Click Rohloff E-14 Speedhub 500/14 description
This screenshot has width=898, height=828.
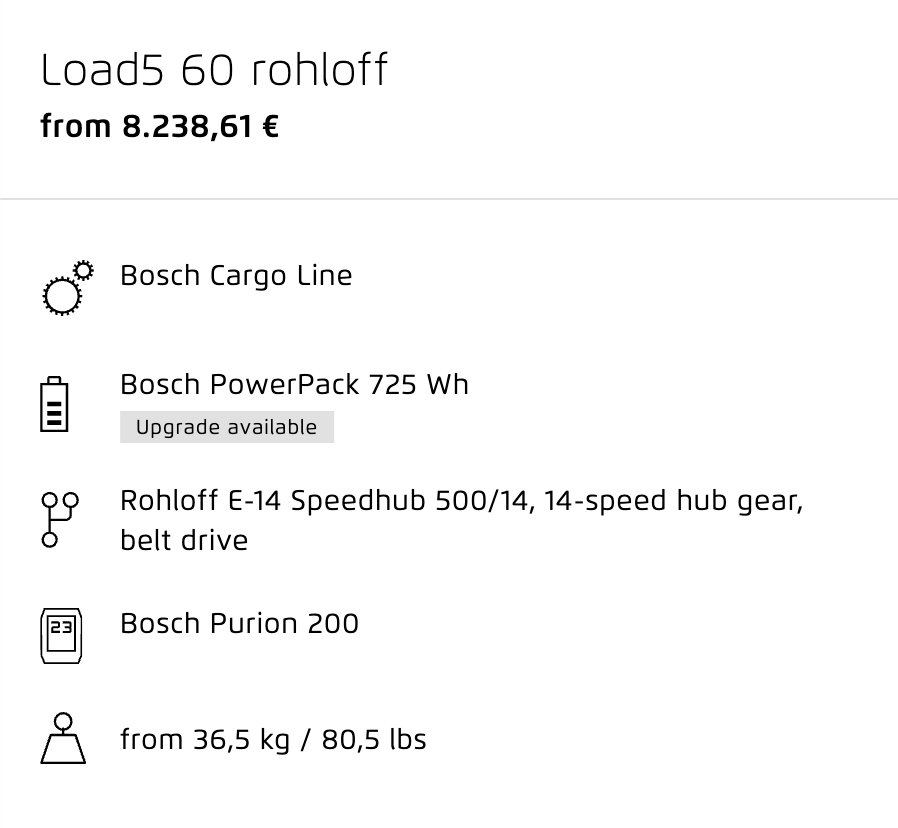click(462, 501)
